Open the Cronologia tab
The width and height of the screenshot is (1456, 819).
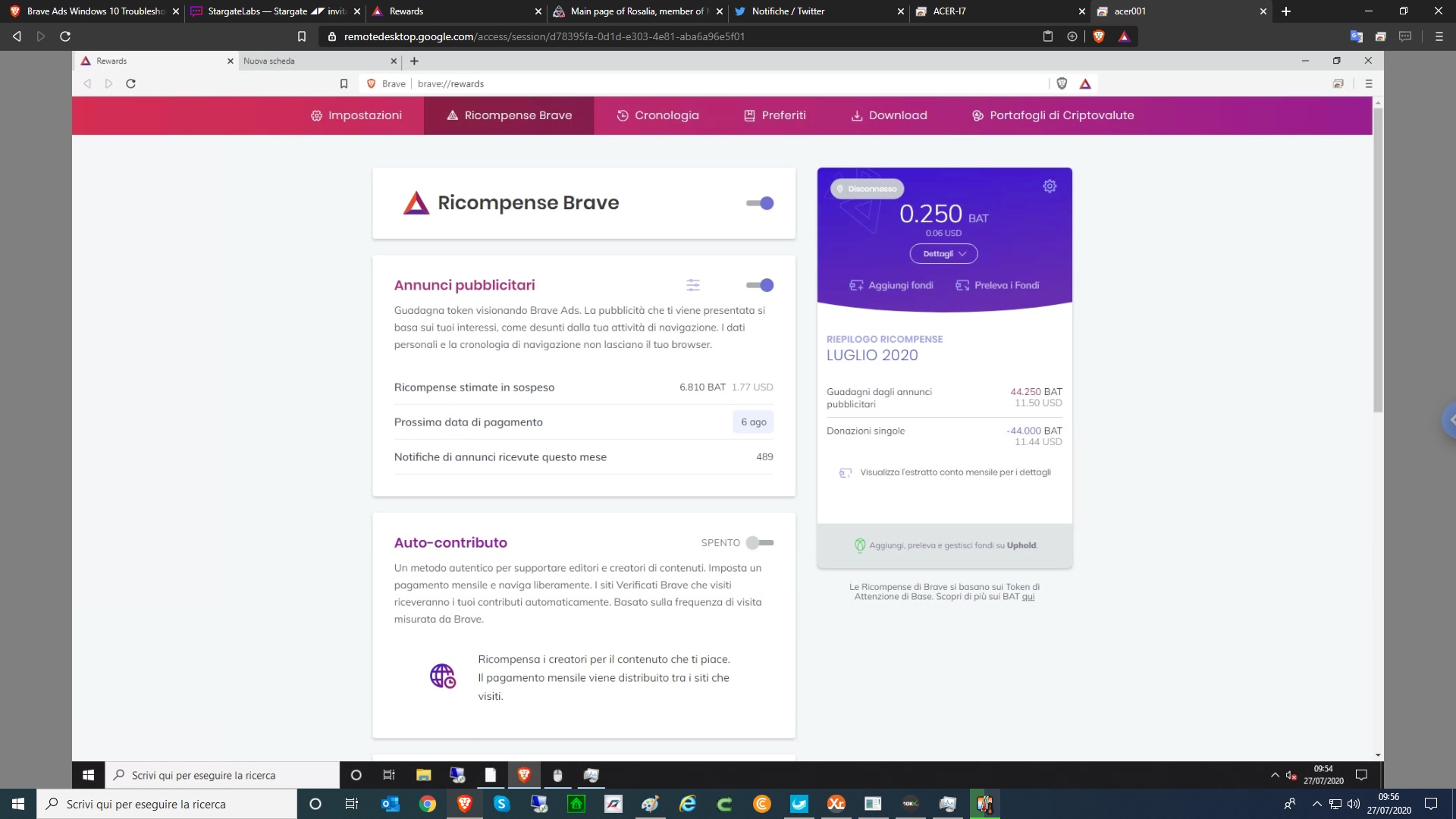pos(657,115)
